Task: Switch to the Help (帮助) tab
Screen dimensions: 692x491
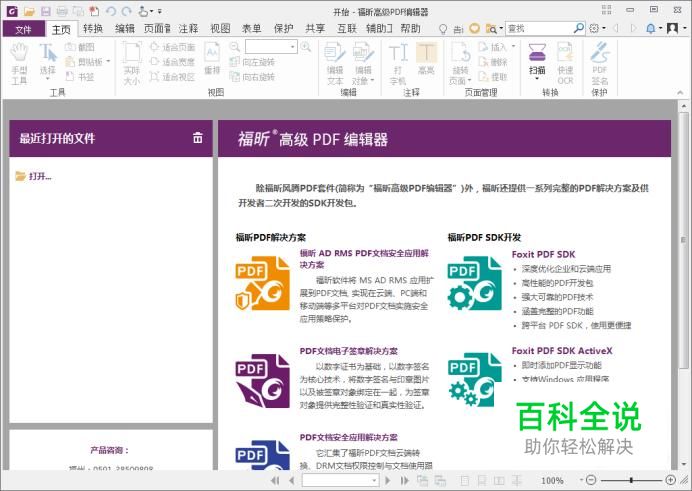Action: click(410, 29)
